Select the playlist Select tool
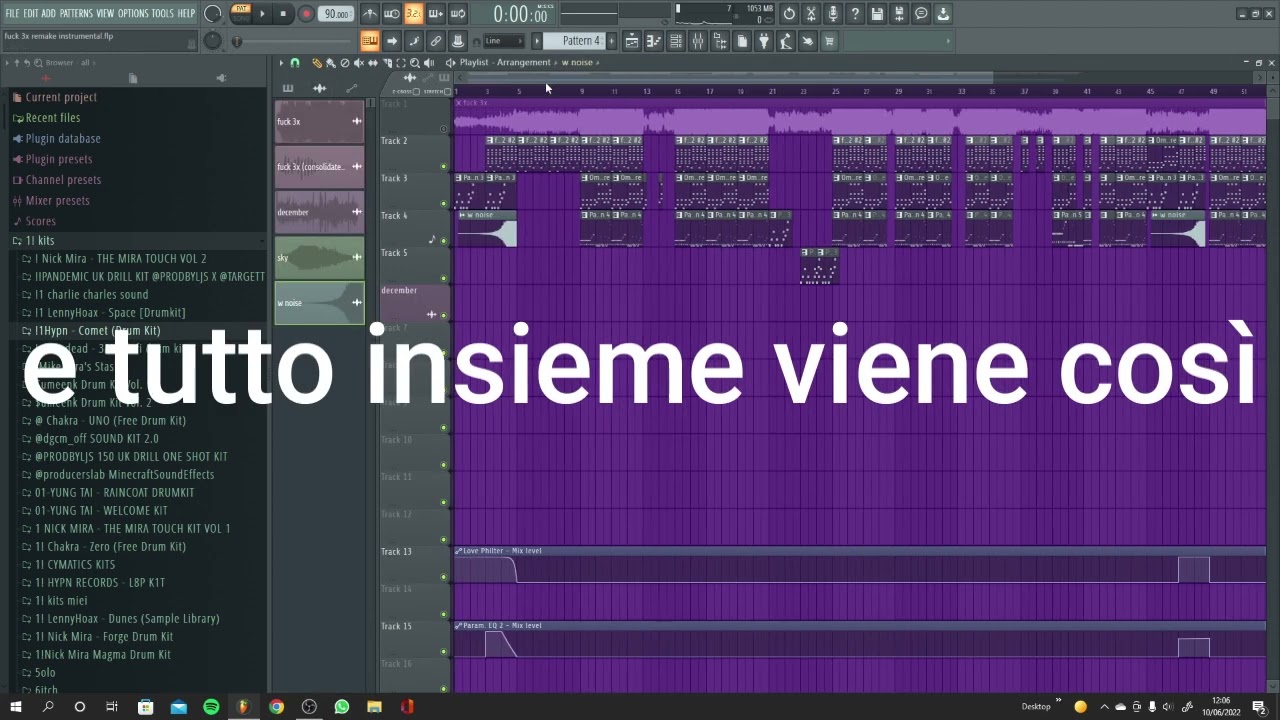This screenshot has width=1280, height=720. point(401,63)
